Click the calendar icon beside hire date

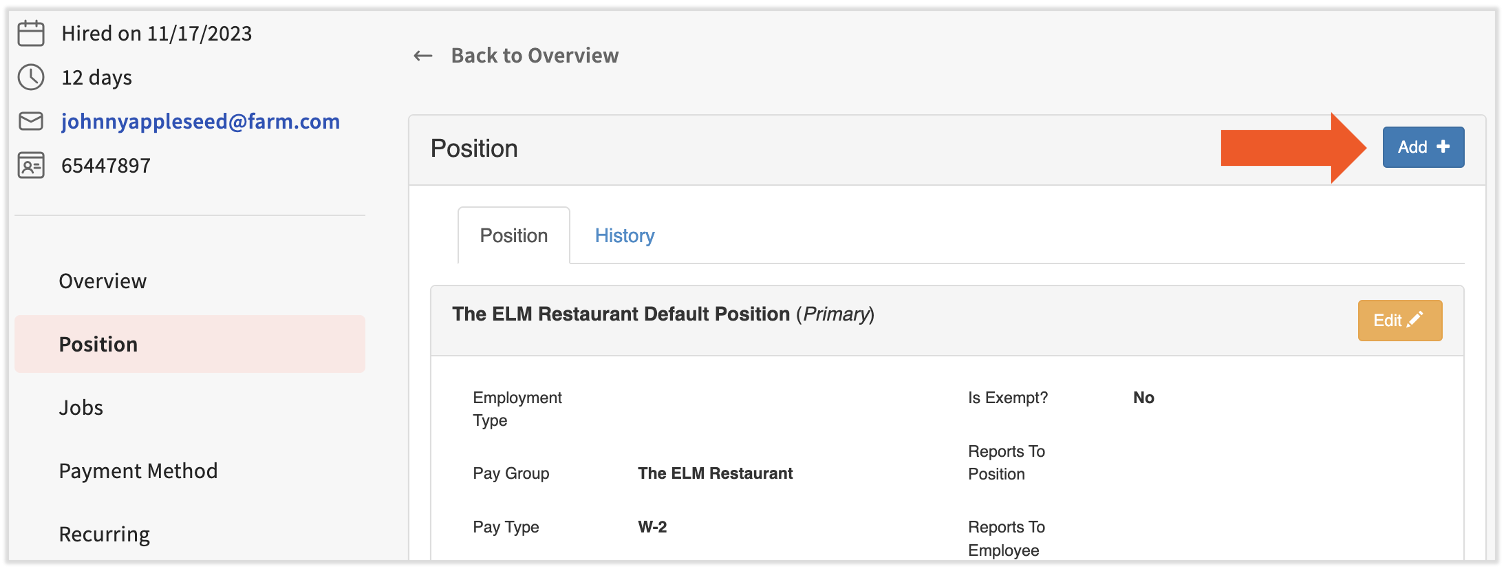32,33
